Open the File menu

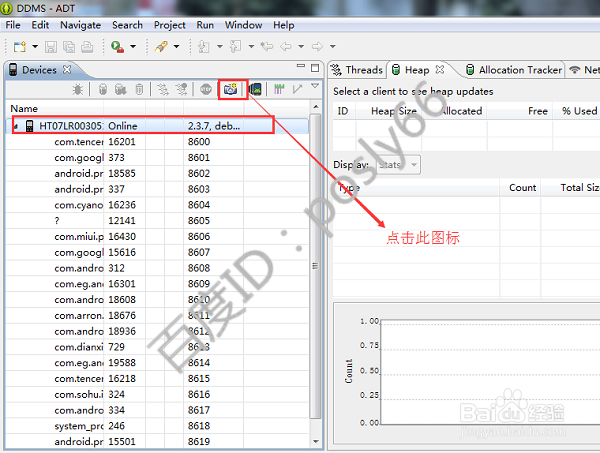click(x=13, y=25)
